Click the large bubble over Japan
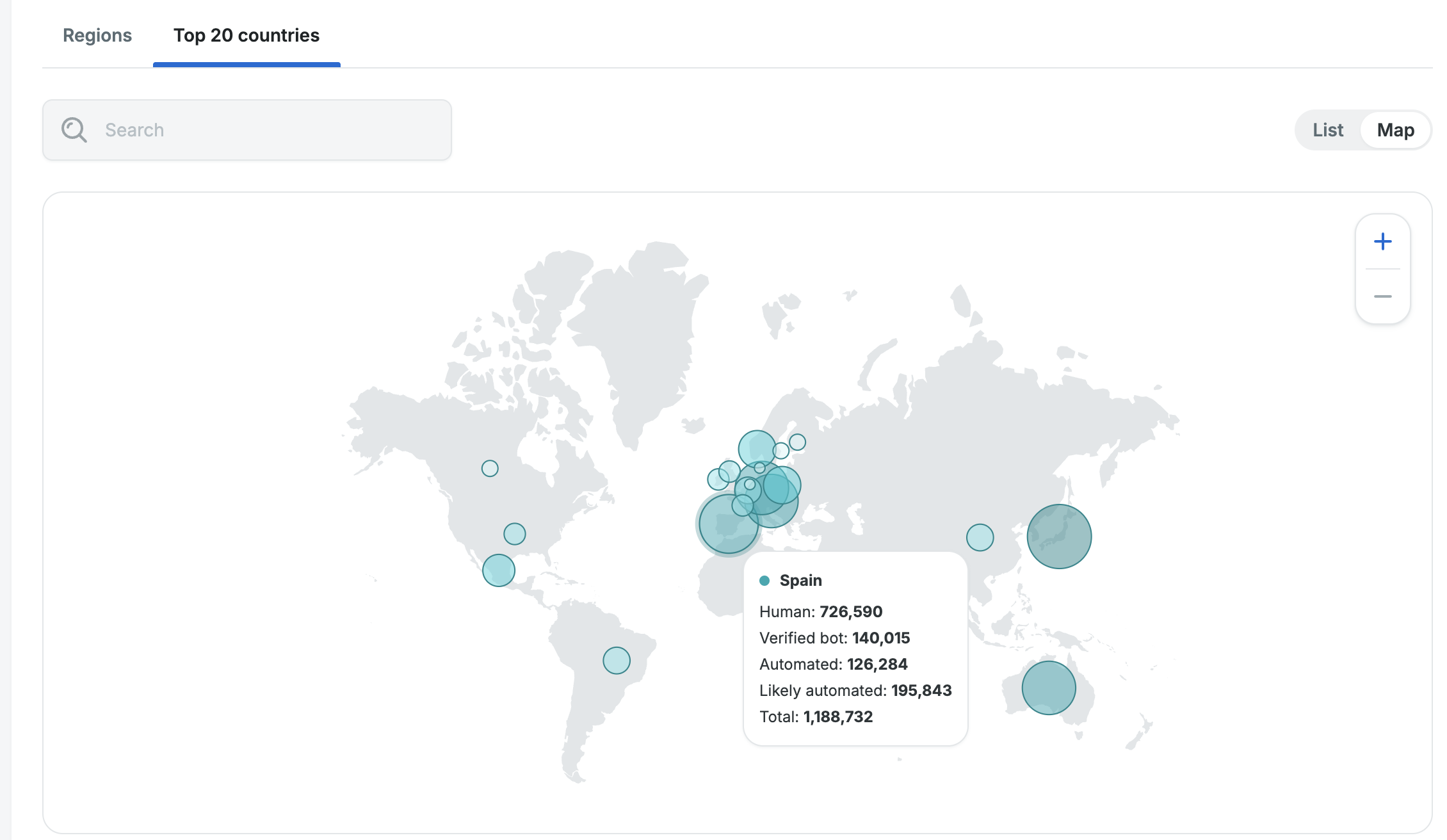Screen dimensions: 1447x840 coord(1059,537)
